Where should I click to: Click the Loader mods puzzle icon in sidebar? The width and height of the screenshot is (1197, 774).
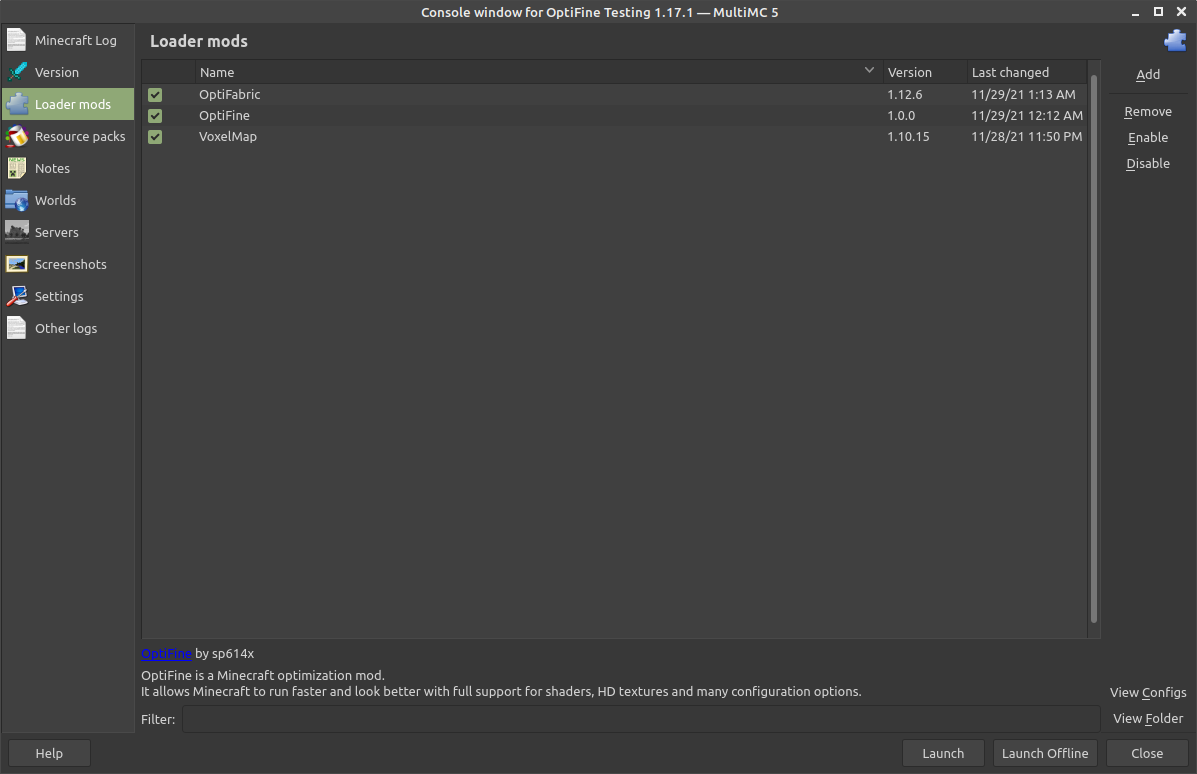[16, 104]
